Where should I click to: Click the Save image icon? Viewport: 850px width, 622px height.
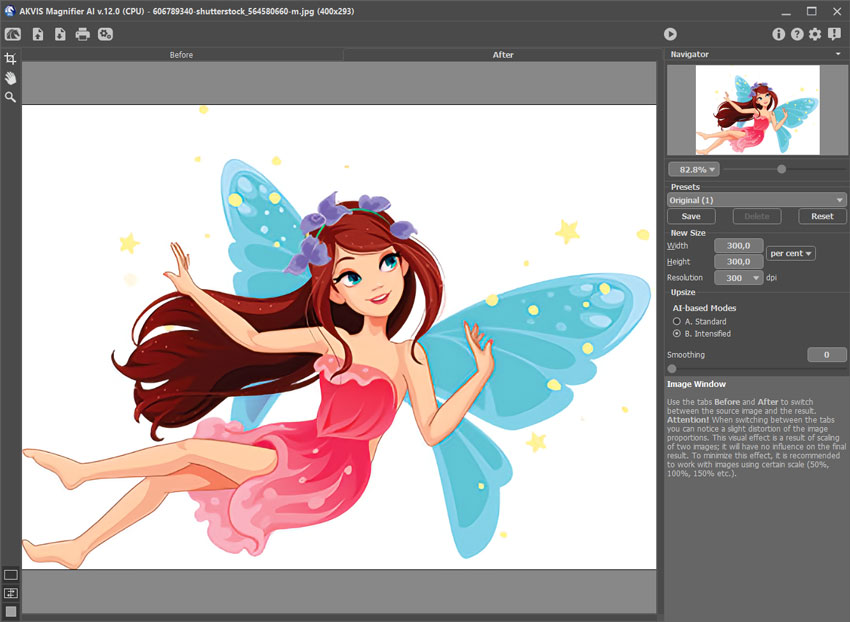point(60,34)
